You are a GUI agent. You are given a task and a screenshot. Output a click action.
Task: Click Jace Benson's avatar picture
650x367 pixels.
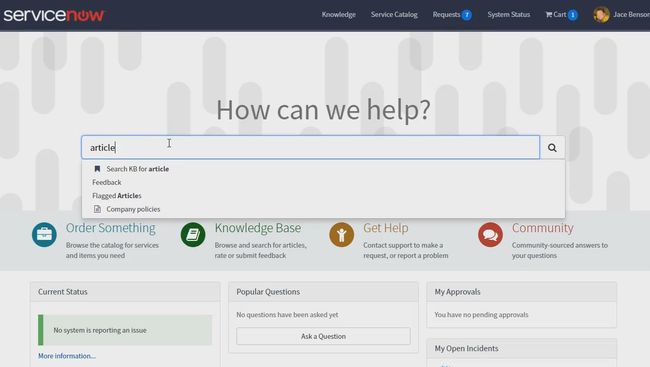(x=601, y=15)
